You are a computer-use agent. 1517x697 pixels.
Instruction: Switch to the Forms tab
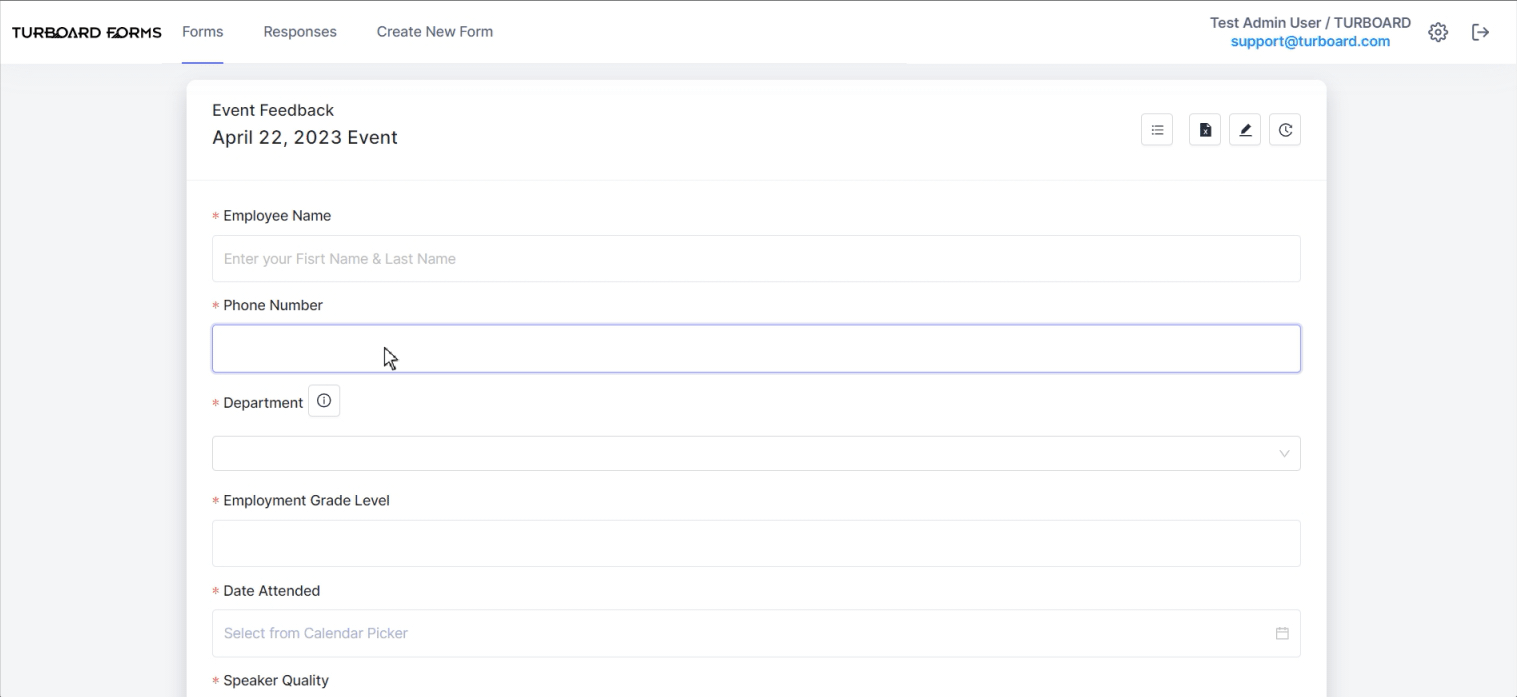coord(203,32)
